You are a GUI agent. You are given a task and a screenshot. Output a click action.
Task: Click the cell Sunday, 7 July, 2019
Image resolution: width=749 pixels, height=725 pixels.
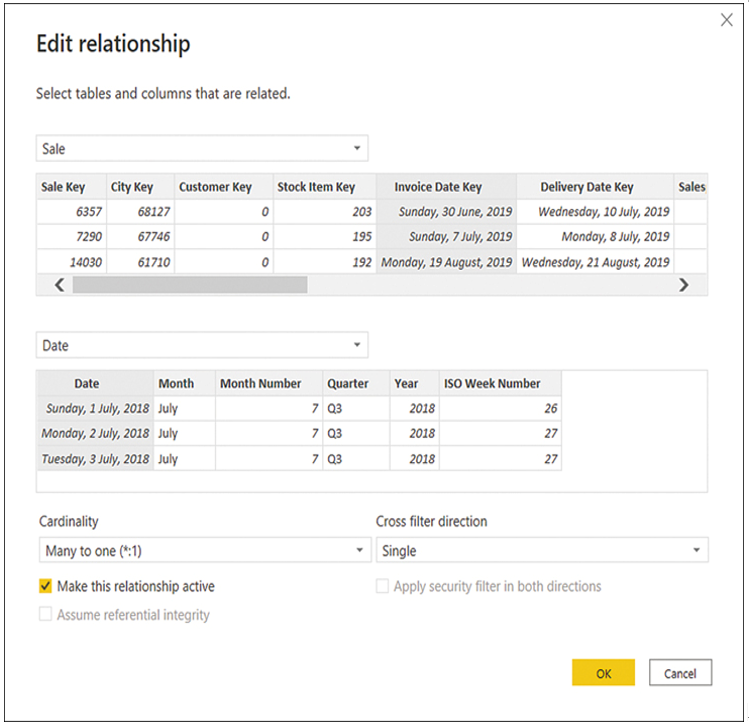(x=446, y=236)
